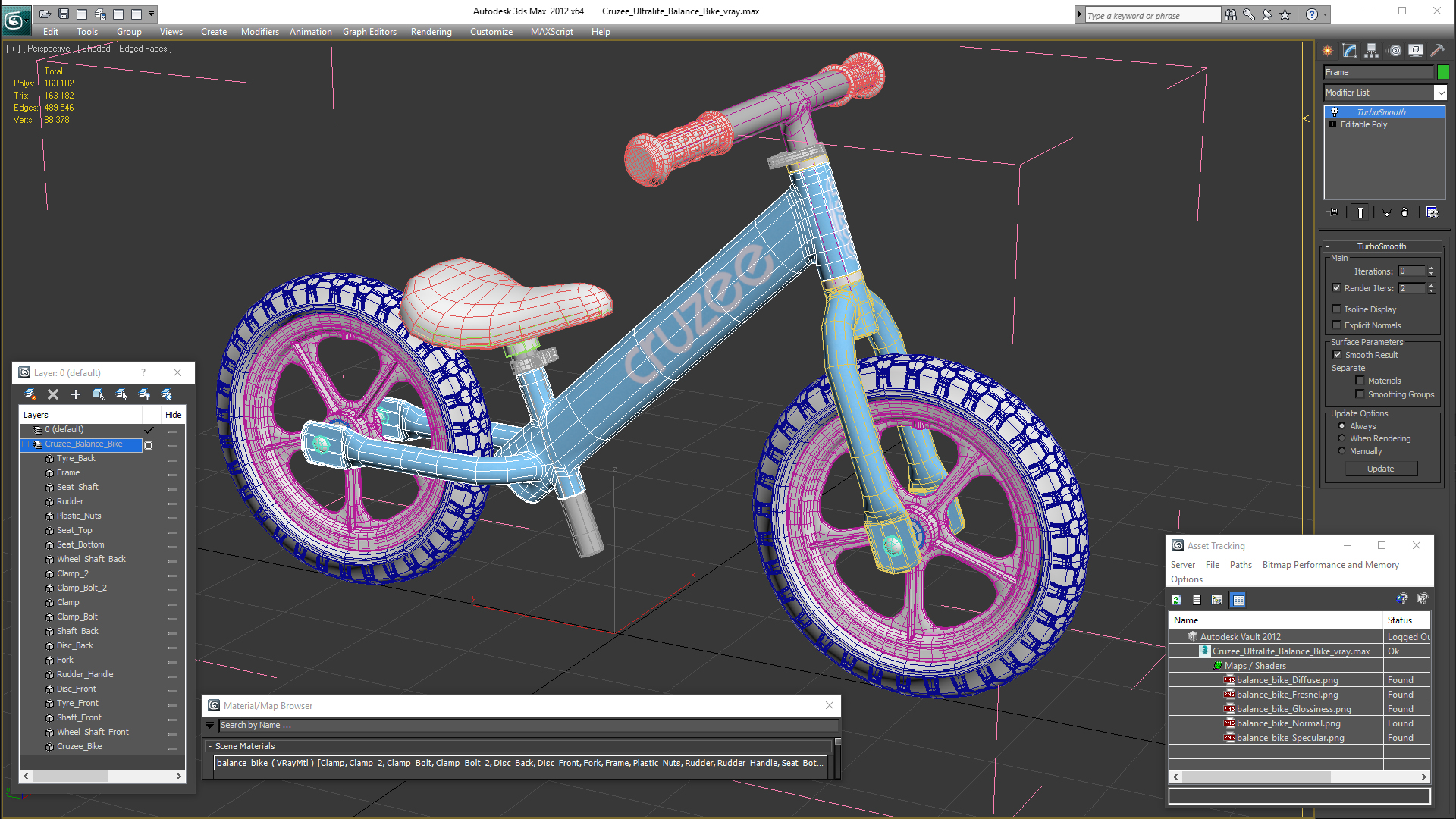Click Asset Tracking horizontal scrollbar
The height and width of the screenshot is (819, 1456).
(1300, 777)
